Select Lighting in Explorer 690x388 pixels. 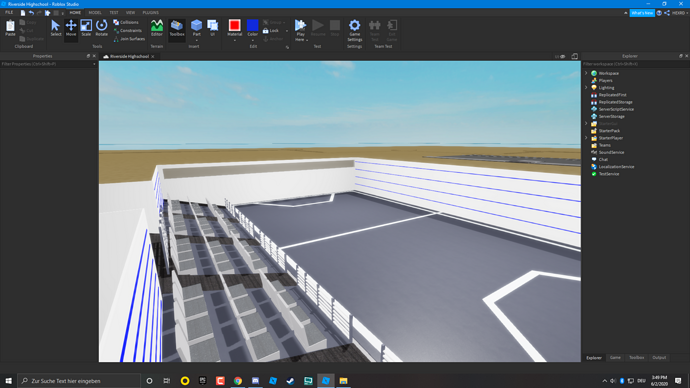click(x=606, y=88)
